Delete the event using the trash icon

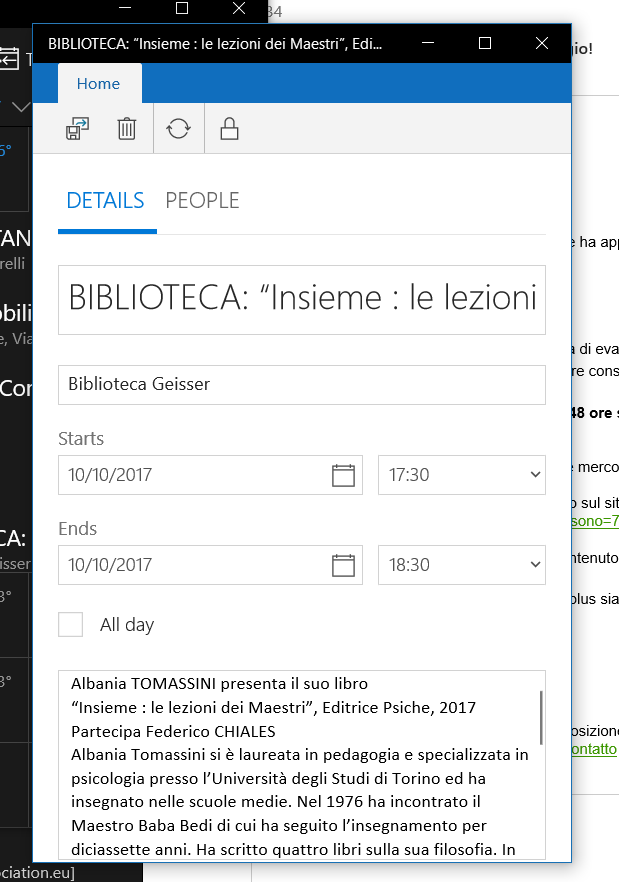click(x=126, y=129)
